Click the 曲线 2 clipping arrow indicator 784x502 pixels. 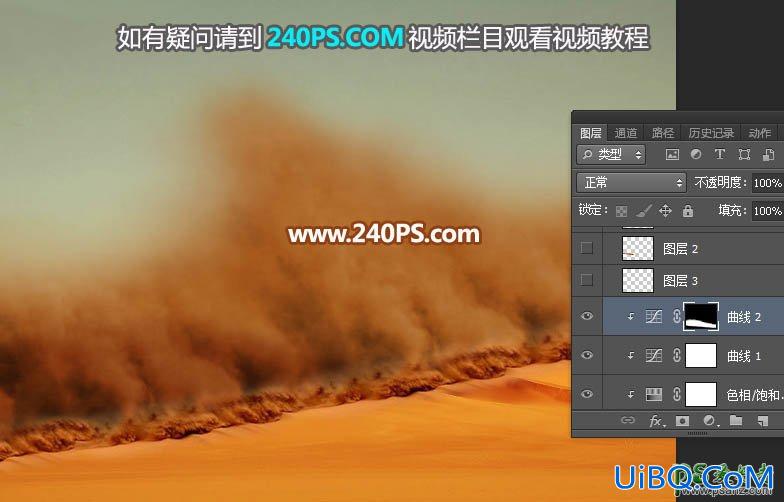(x=631, y=317)
